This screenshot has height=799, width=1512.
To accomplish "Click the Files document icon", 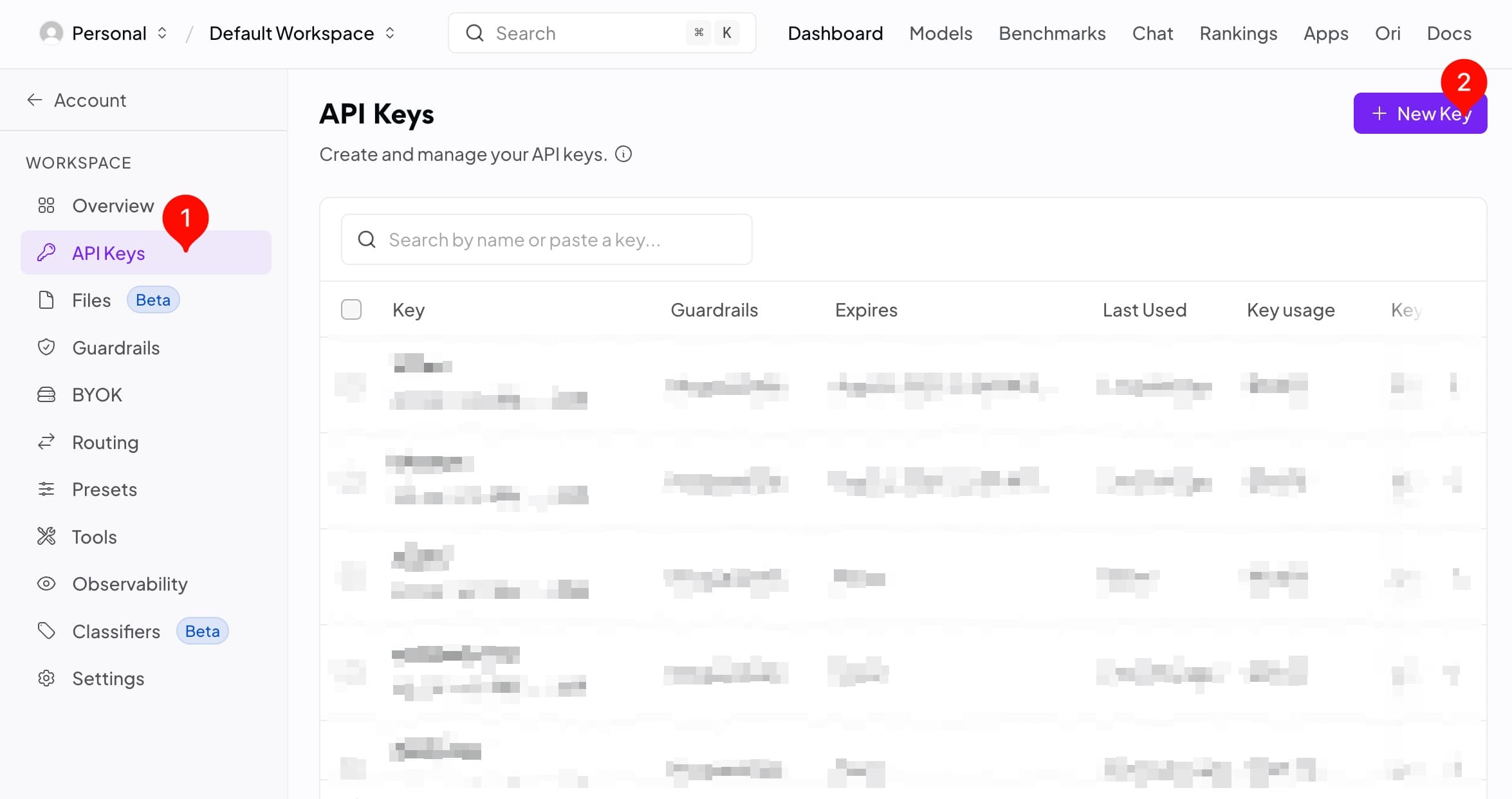I will click(x=46, y=300).
